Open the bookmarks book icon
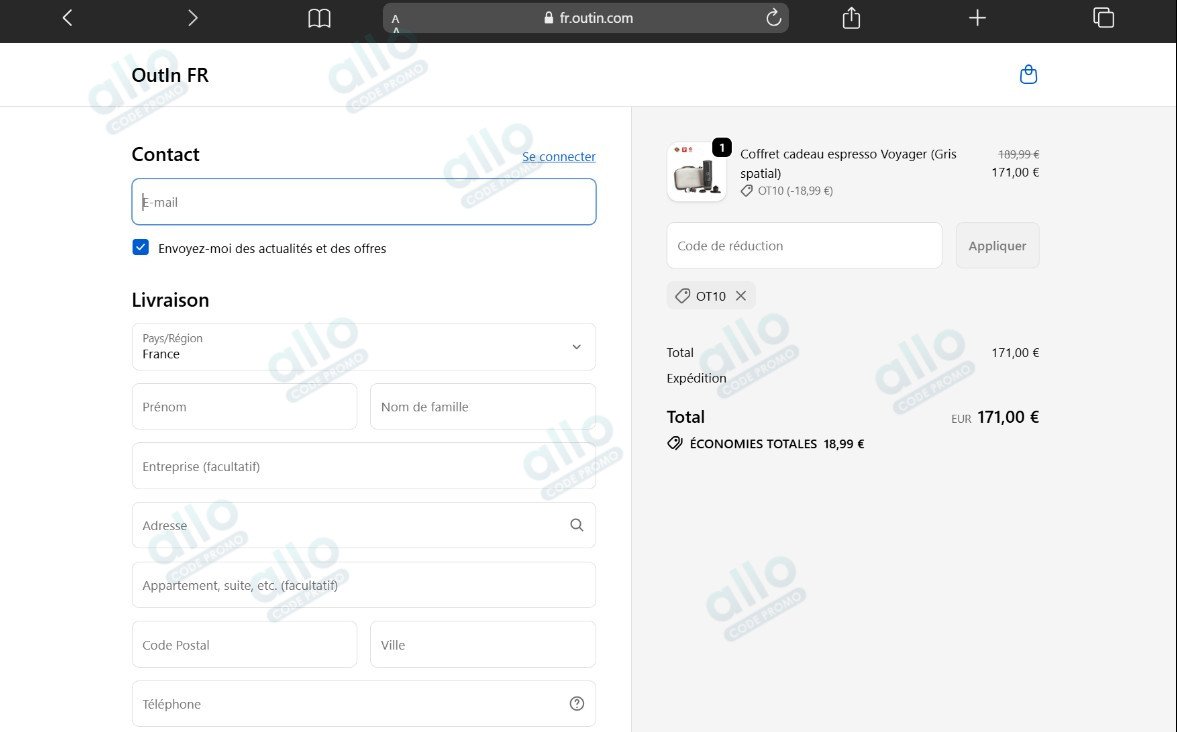This screenshot has height=732, width=1177. (319, 18)
